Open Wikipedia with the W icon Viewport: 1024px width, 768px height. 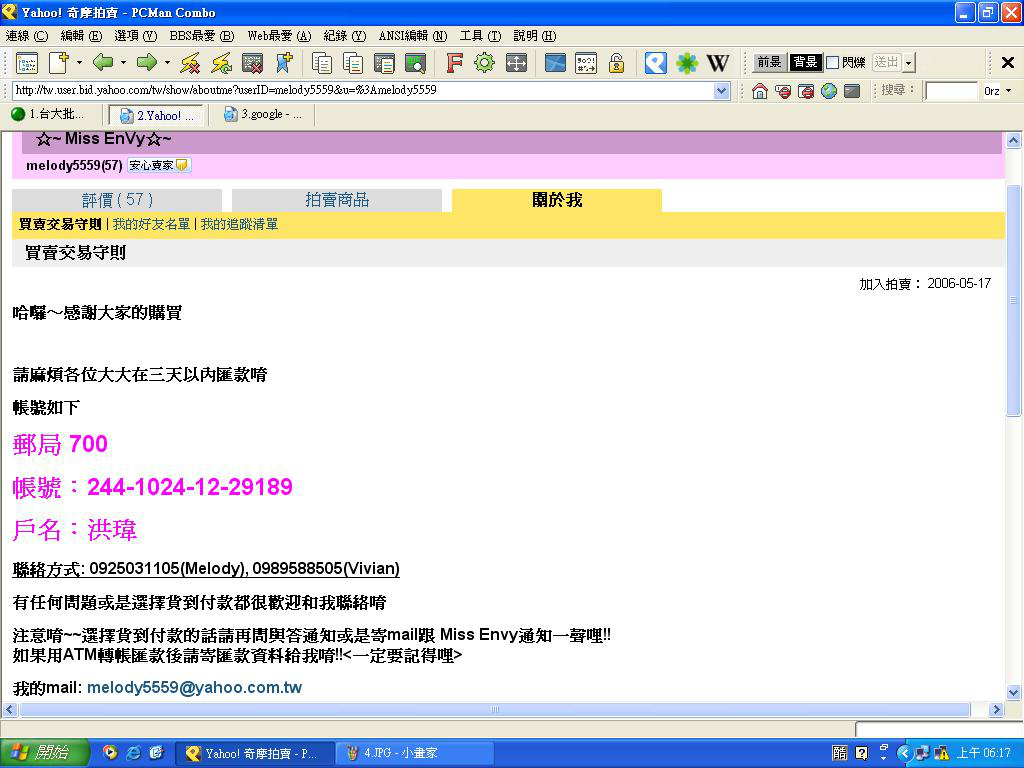(x=718, y=63)
